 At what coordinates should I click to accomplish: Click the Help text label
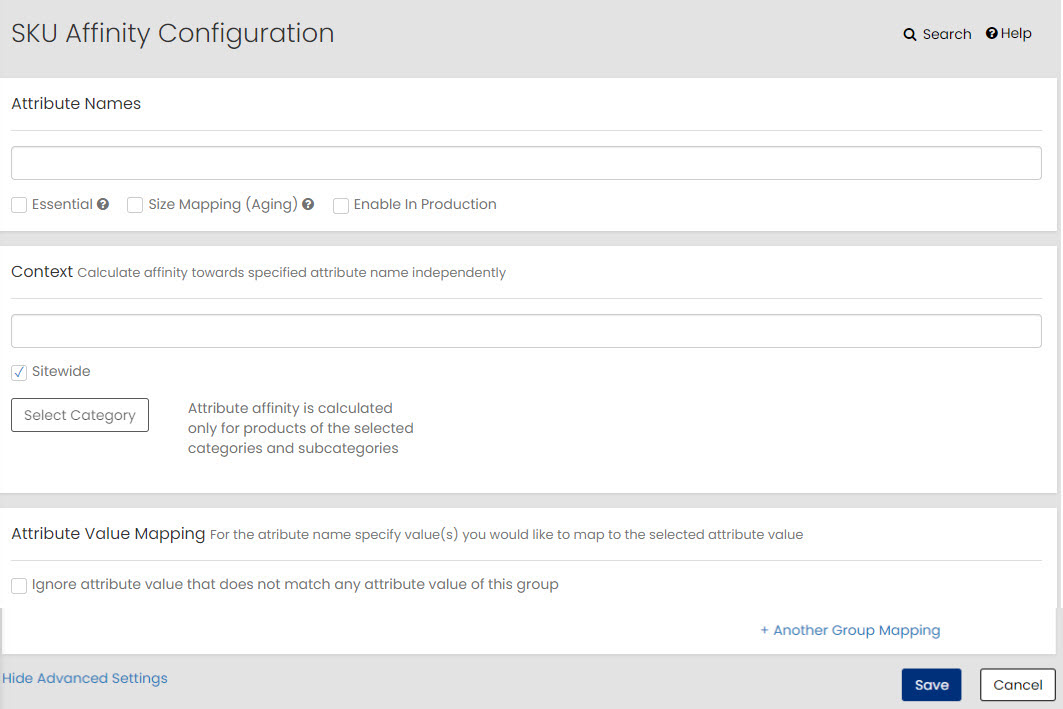1016,33
